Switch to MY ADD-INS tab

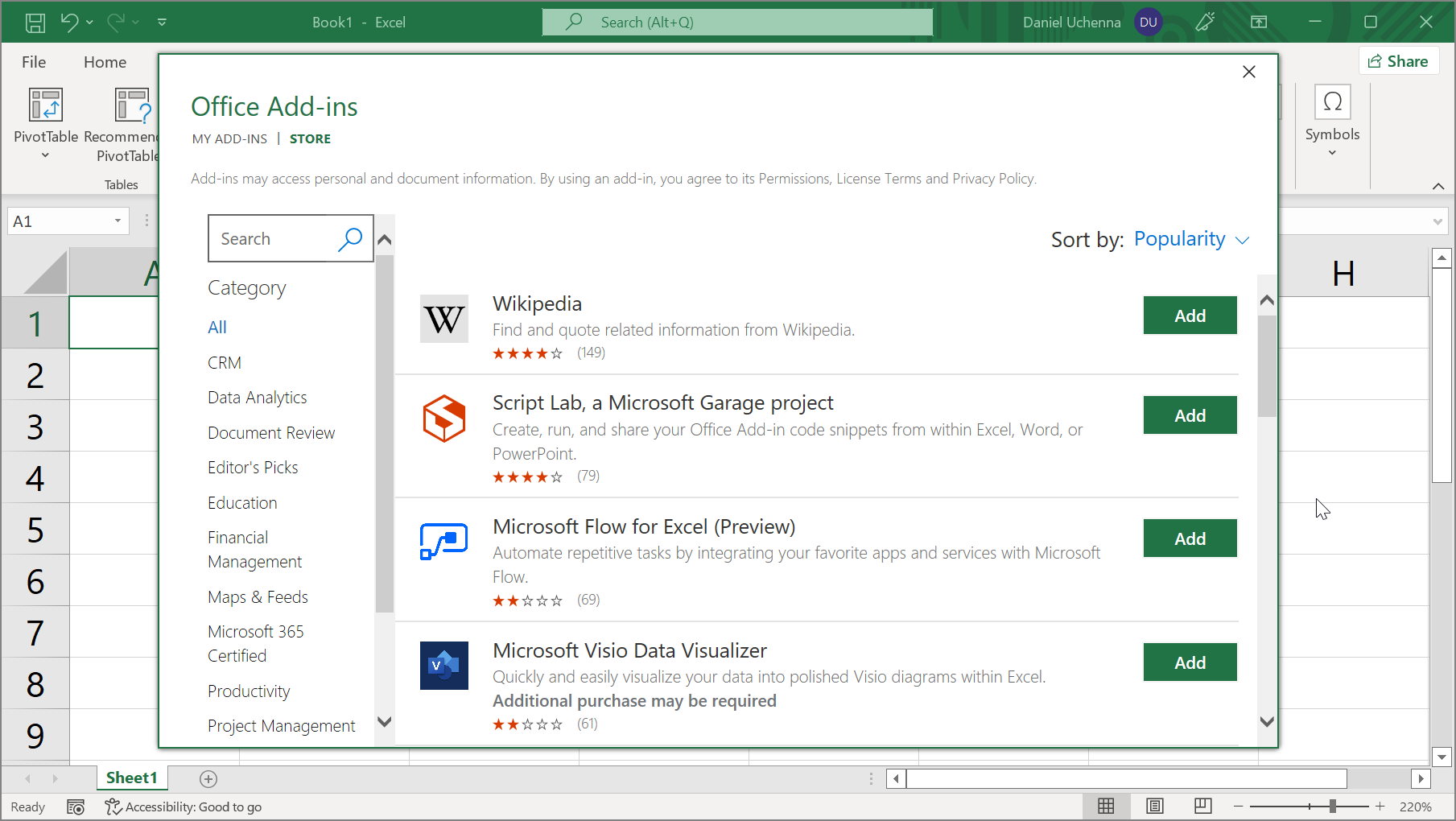tap(229, 139)
